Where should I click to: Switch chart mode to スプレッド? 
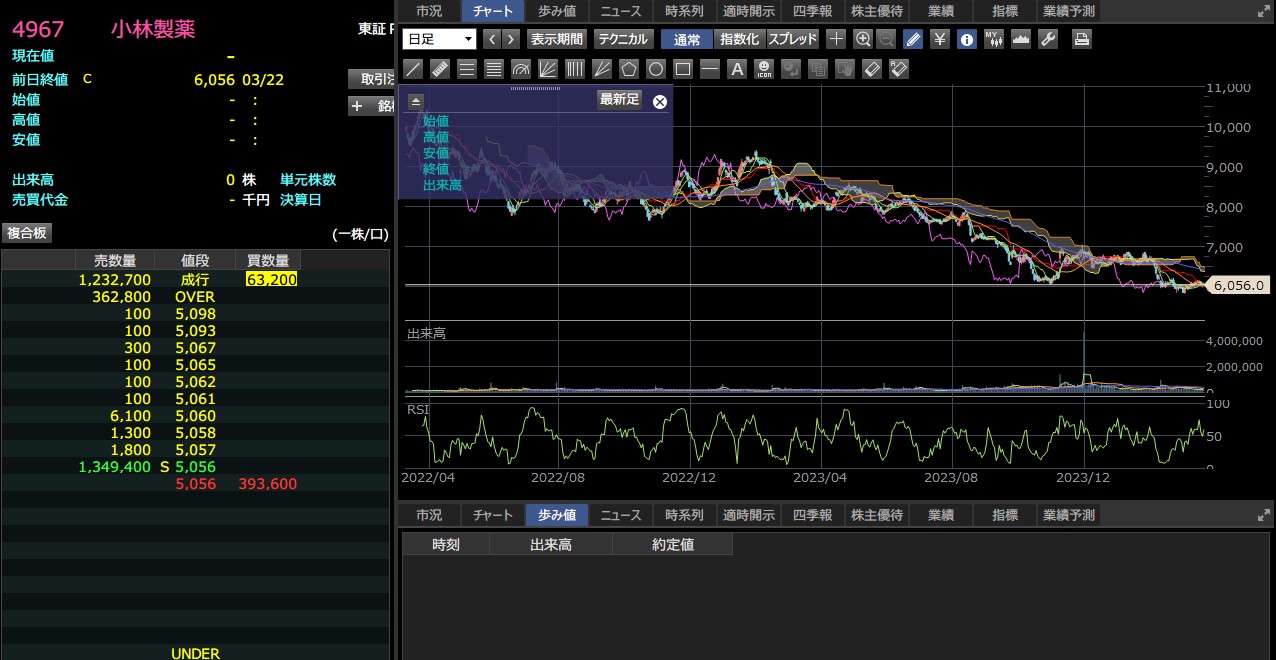pyautogui.click(x=793, y=39)
